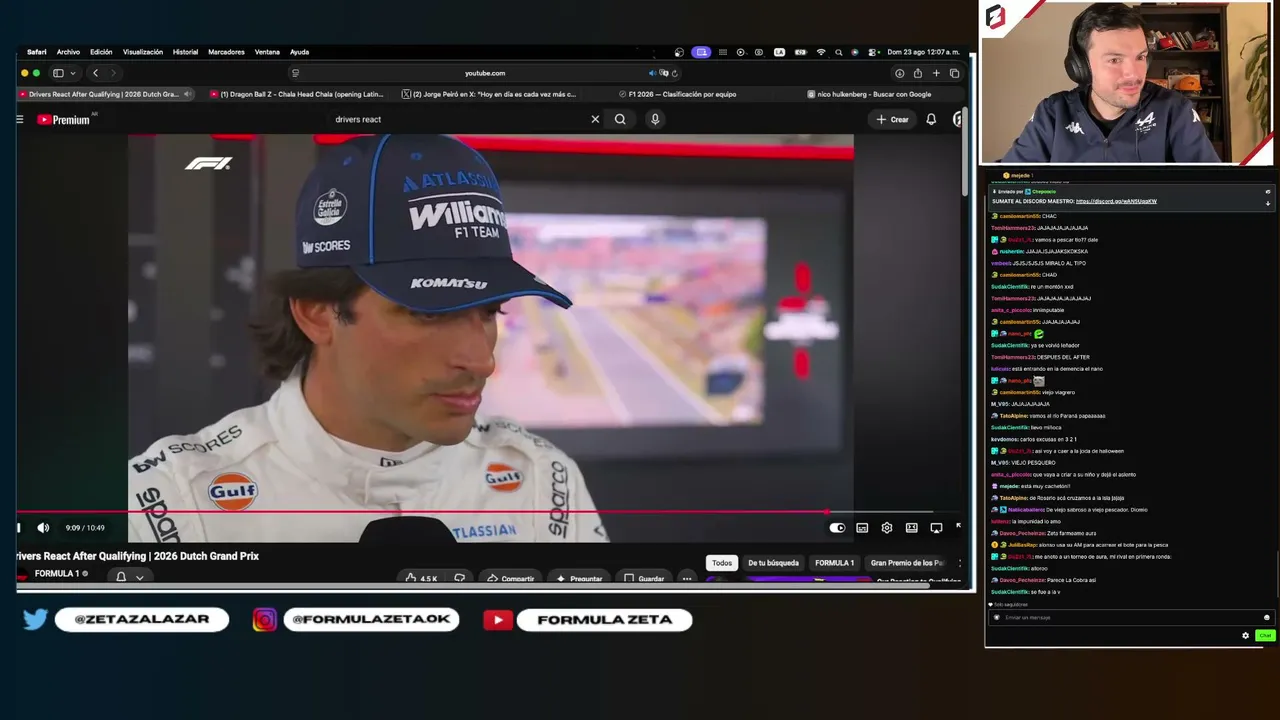Collapse the pinned chat message arrow
The height and width of the screenshot is (720, 1280).
1268,203
